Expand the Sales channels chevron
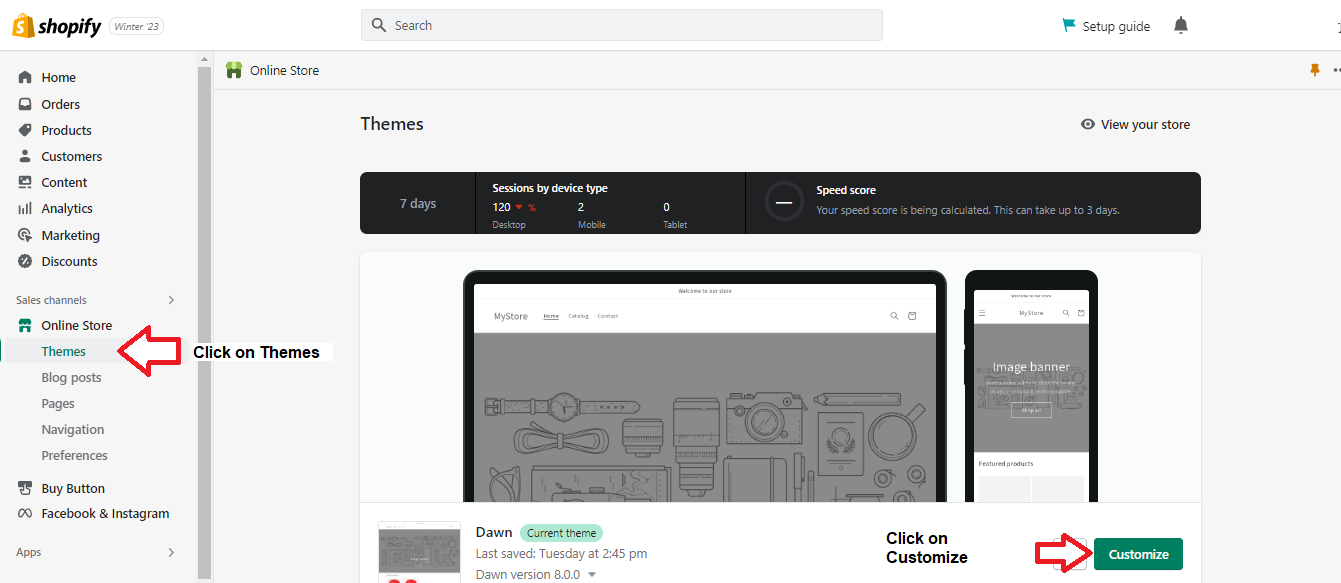 [x=171, y=300]
